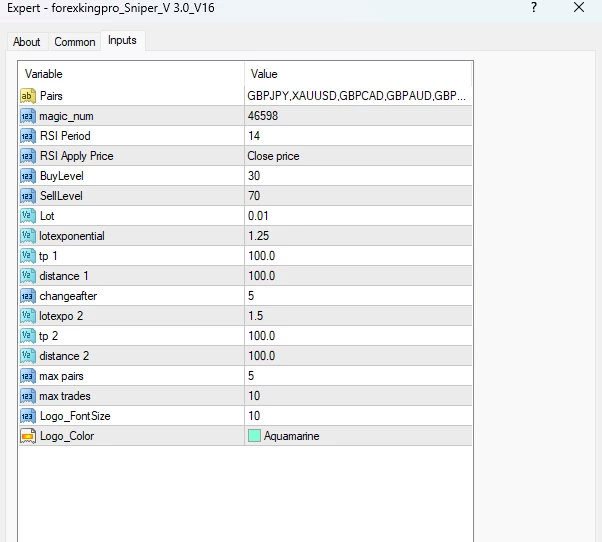This screenshot has height=542, width=602.
Task: Click the icon next to max trades
Action: pyautogui.click(x=28, y=396)
